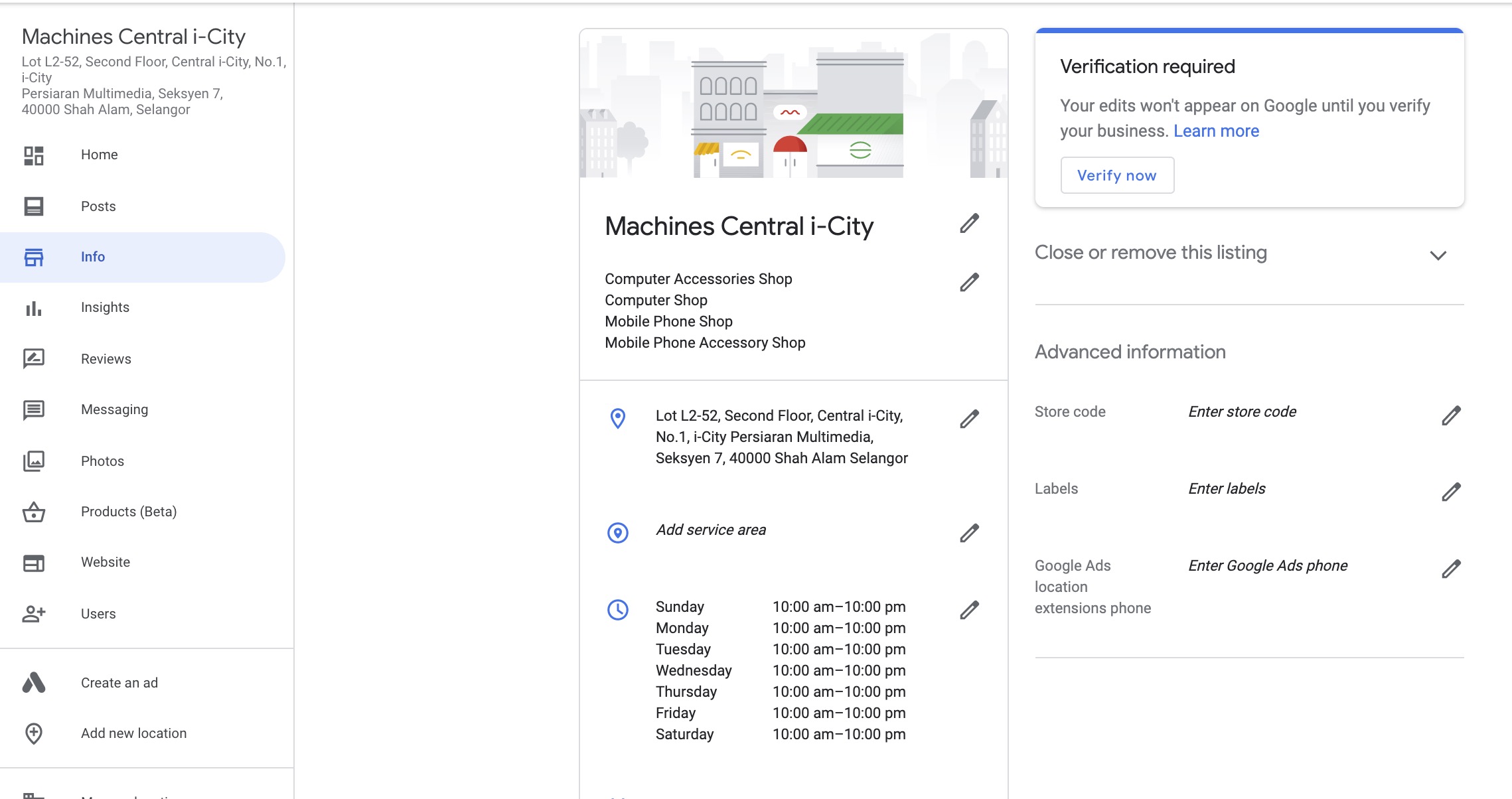Click Add new location link
The width and height of the screenshot is (1512, 799).
[x=134, y=733]
